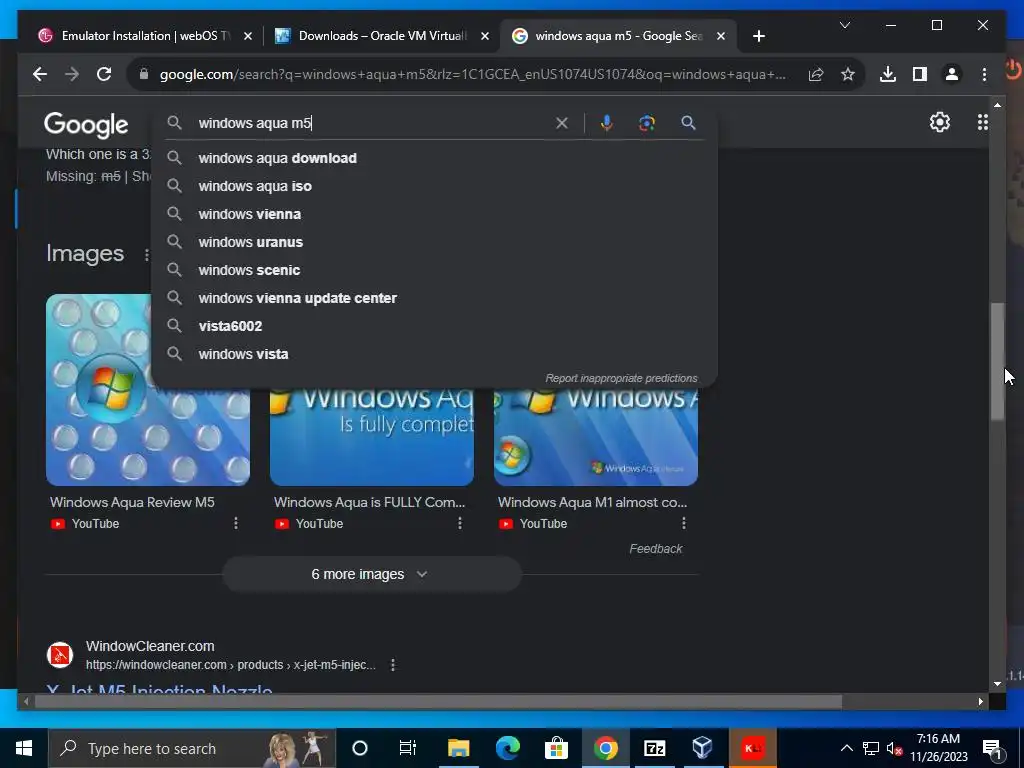The image size is (1024, 768).
Task: Open Task View on taskbar
Action: click(408, 748)
